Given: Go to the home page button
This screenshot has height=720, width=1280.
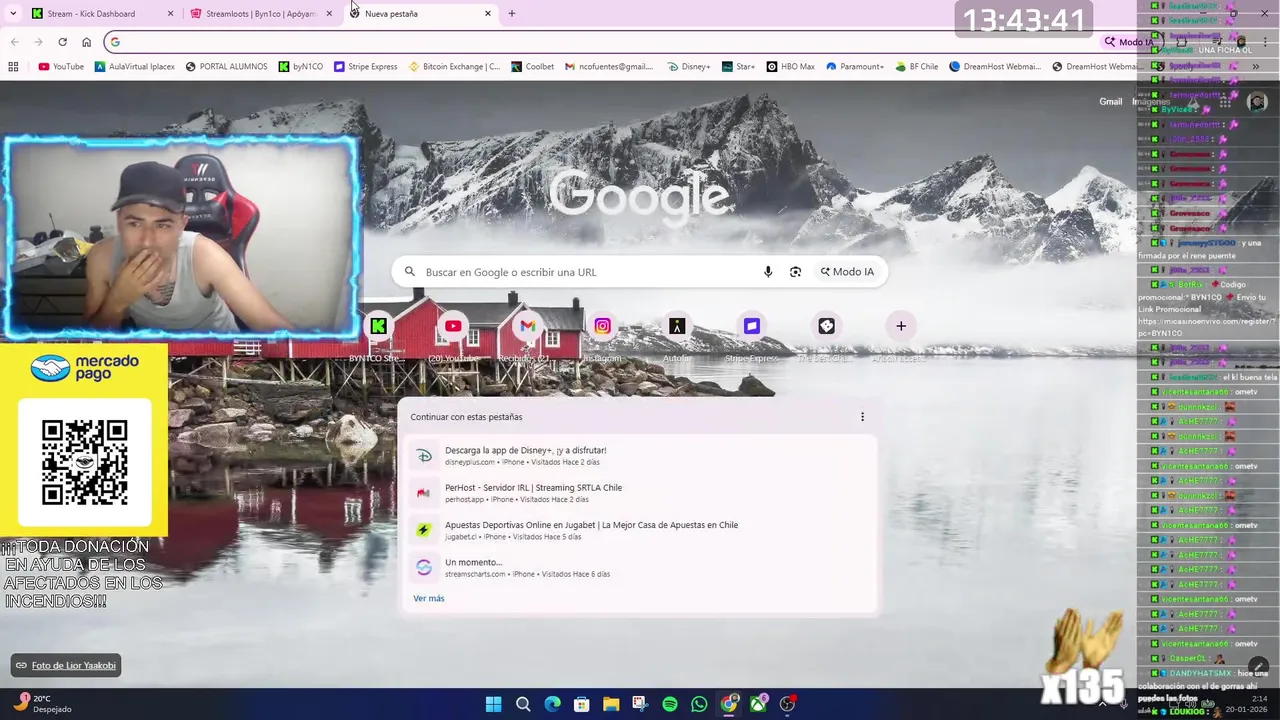Looking at the screenshot, I should click(86, 42).
